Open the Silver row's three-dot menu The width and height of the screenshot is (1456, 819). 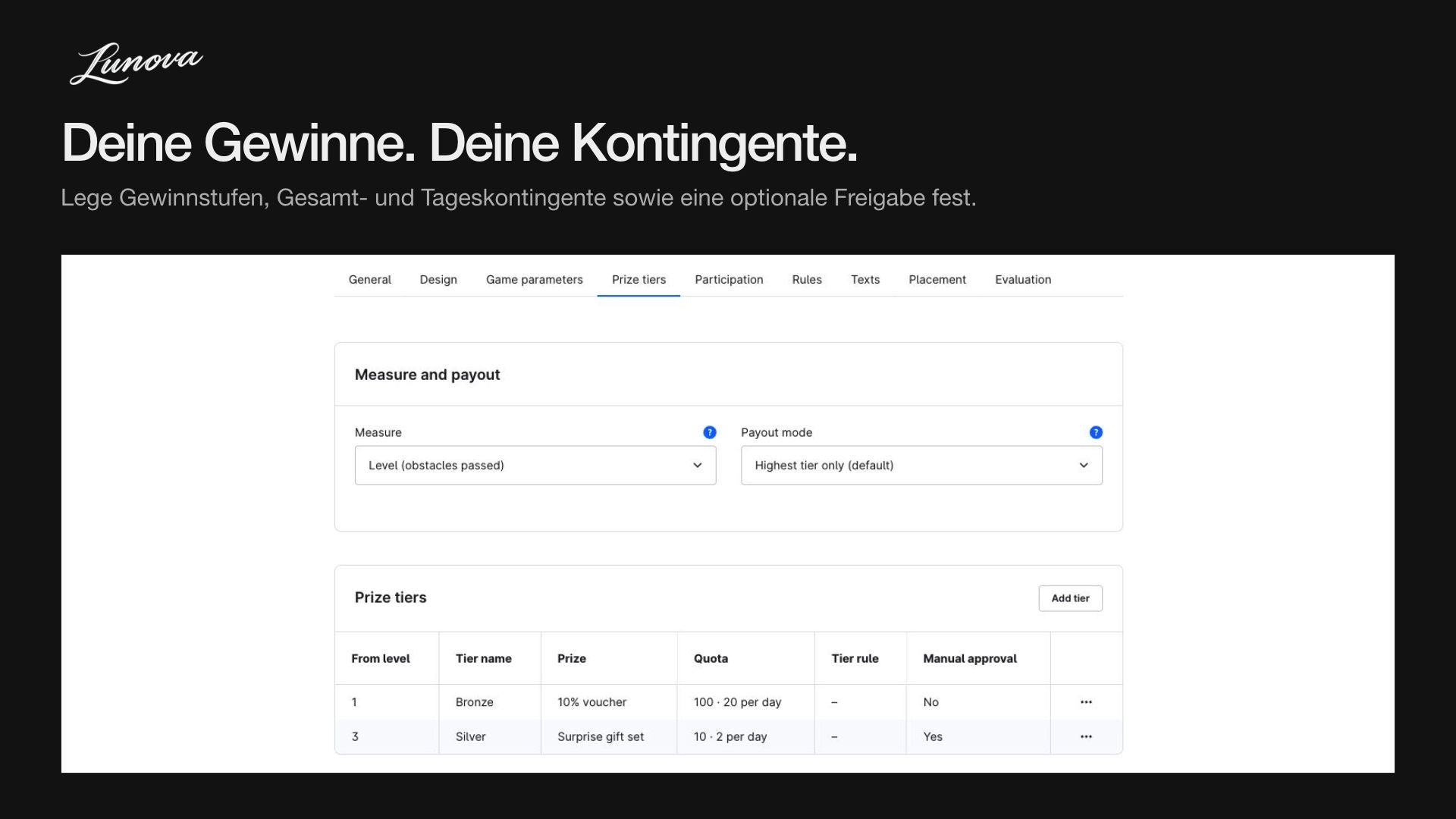(1086, 736)
